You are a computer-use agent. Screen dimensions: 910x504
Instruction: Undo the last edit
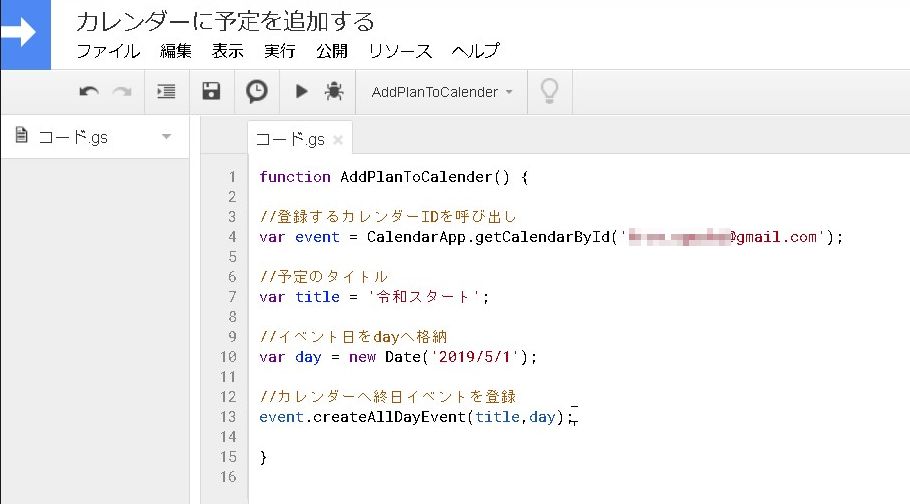coord(89,92)
